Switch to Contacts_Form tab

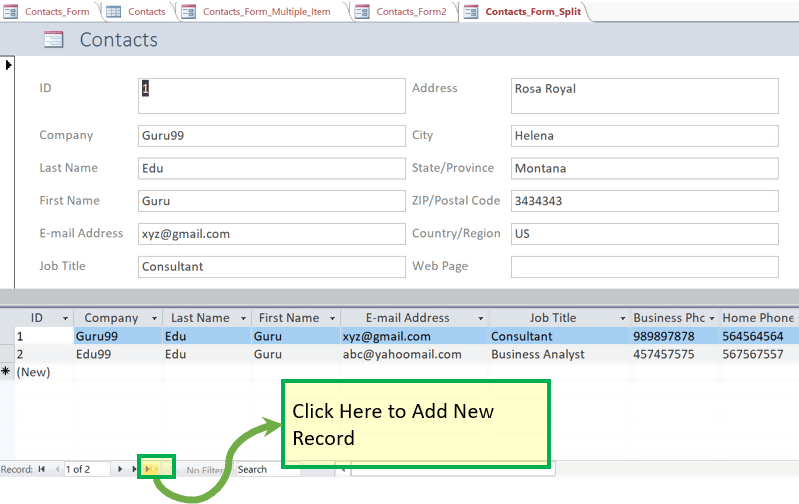click(x=49, y=11)
